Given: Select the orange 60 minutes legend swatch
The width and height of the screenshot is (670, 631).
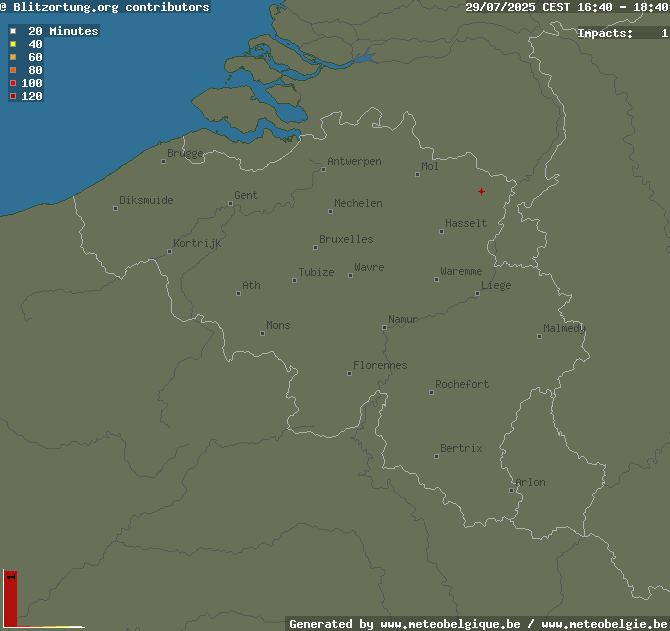Looking at the screenshot, I should 13,57.
